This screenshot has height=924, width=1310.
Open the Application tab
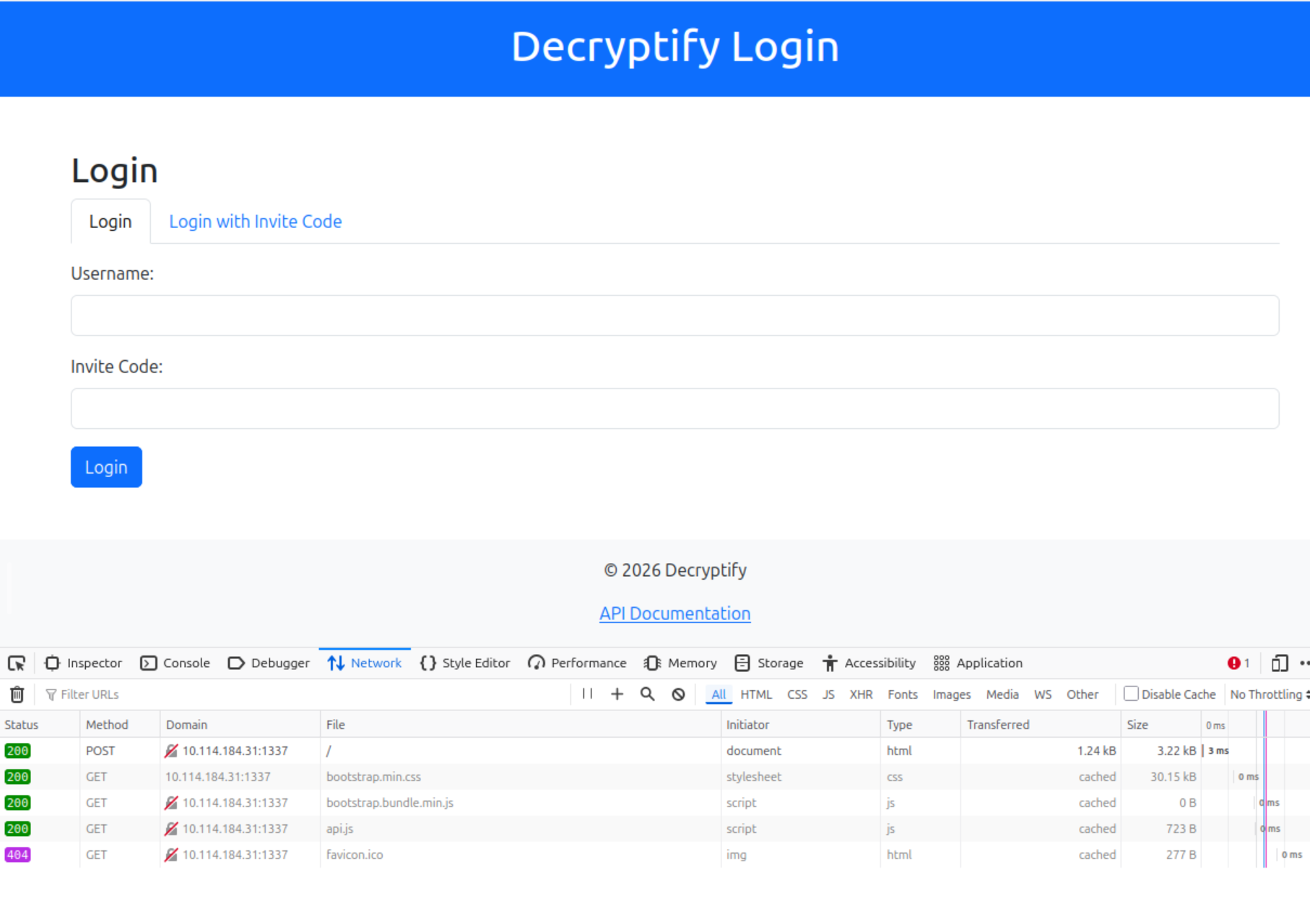coord(979,663)
